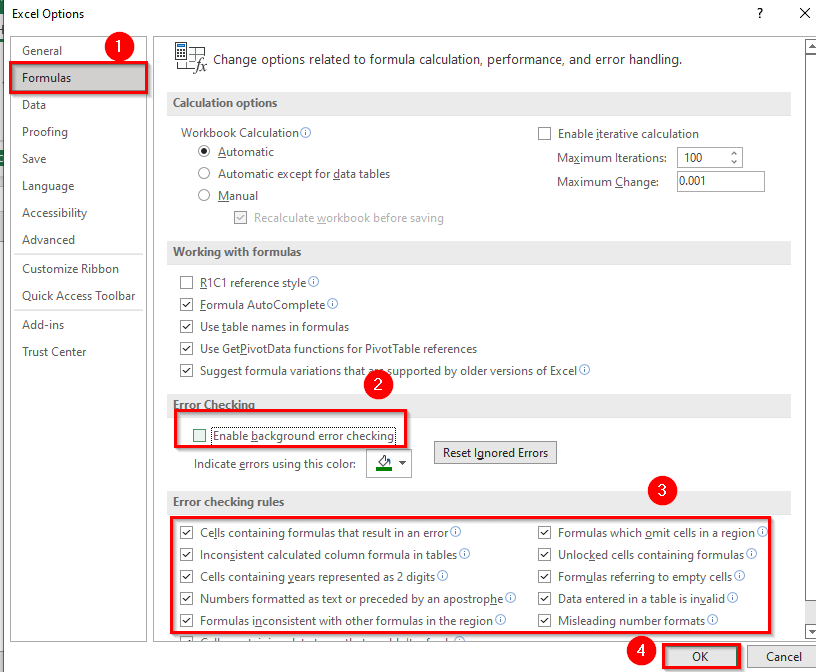Screen dimensions: 816x672
Task: Click info icon for formulas inconsistent with region
Action: [500, 619]
